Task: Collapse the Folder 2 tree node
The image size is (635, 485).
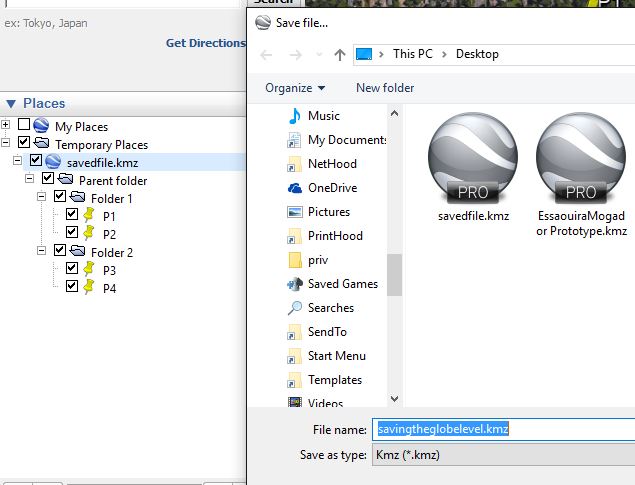Action: click(42, 252)
